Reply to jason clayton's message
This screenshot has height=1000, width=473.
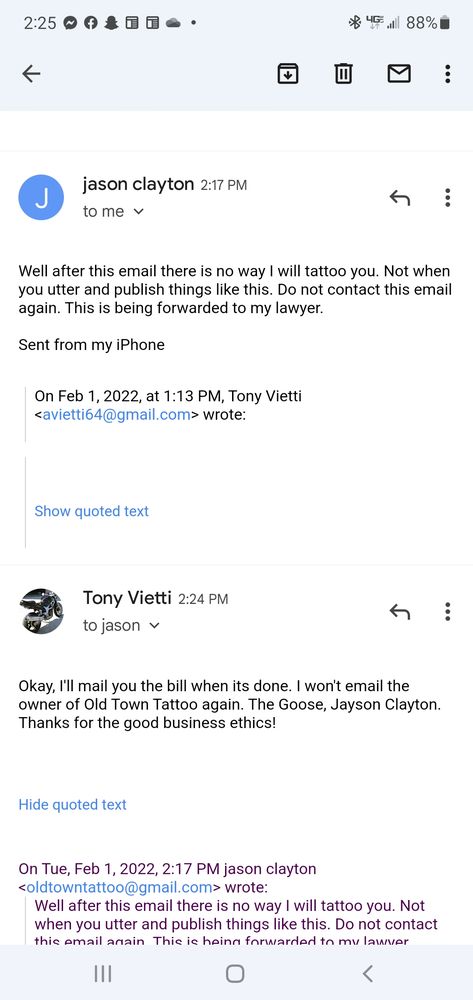pyautogui.click(x=399, y=198)
